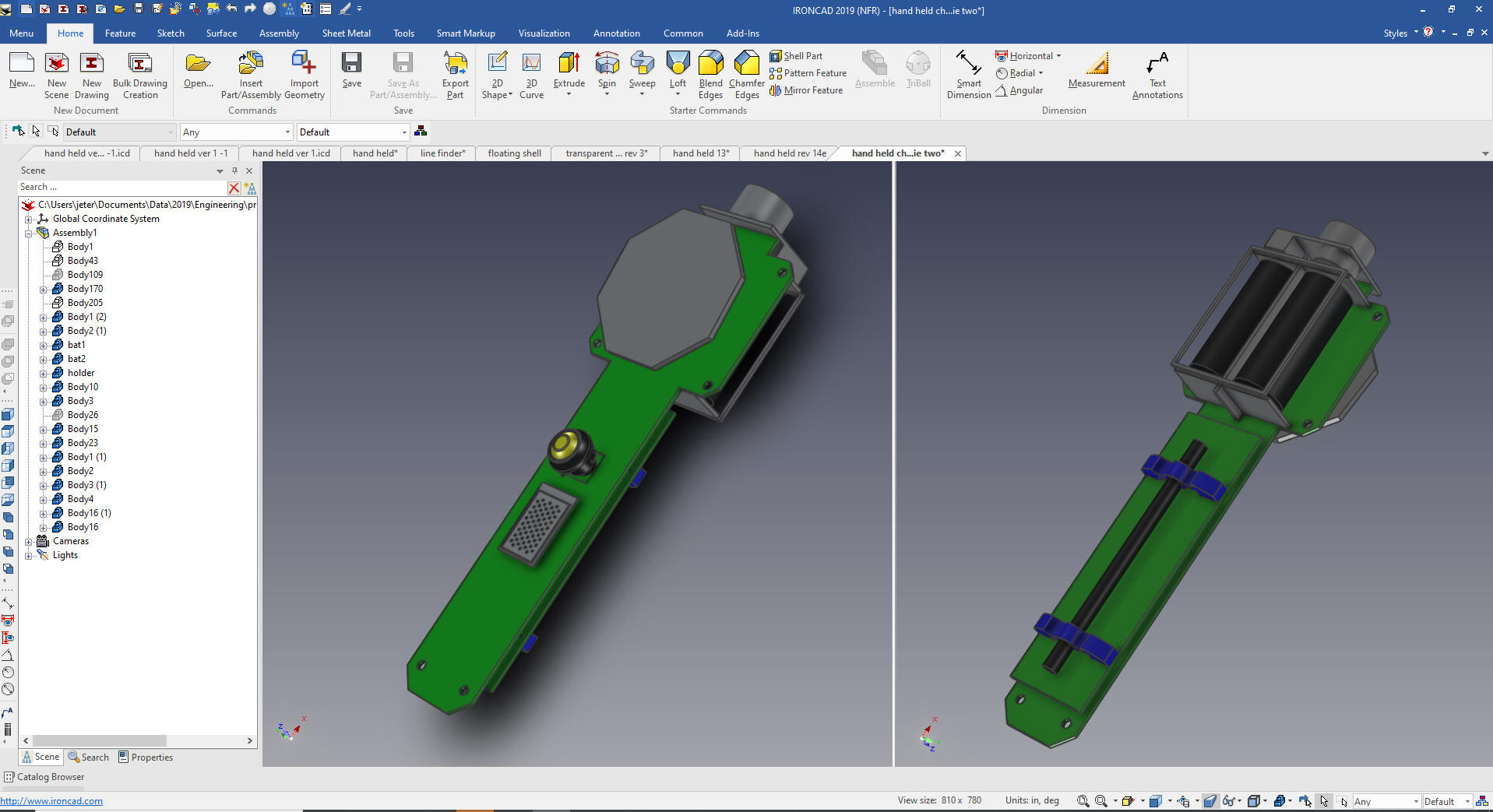Click the Sweep tool icon
Screen dimensions: 1493x812
pos(642,65)
